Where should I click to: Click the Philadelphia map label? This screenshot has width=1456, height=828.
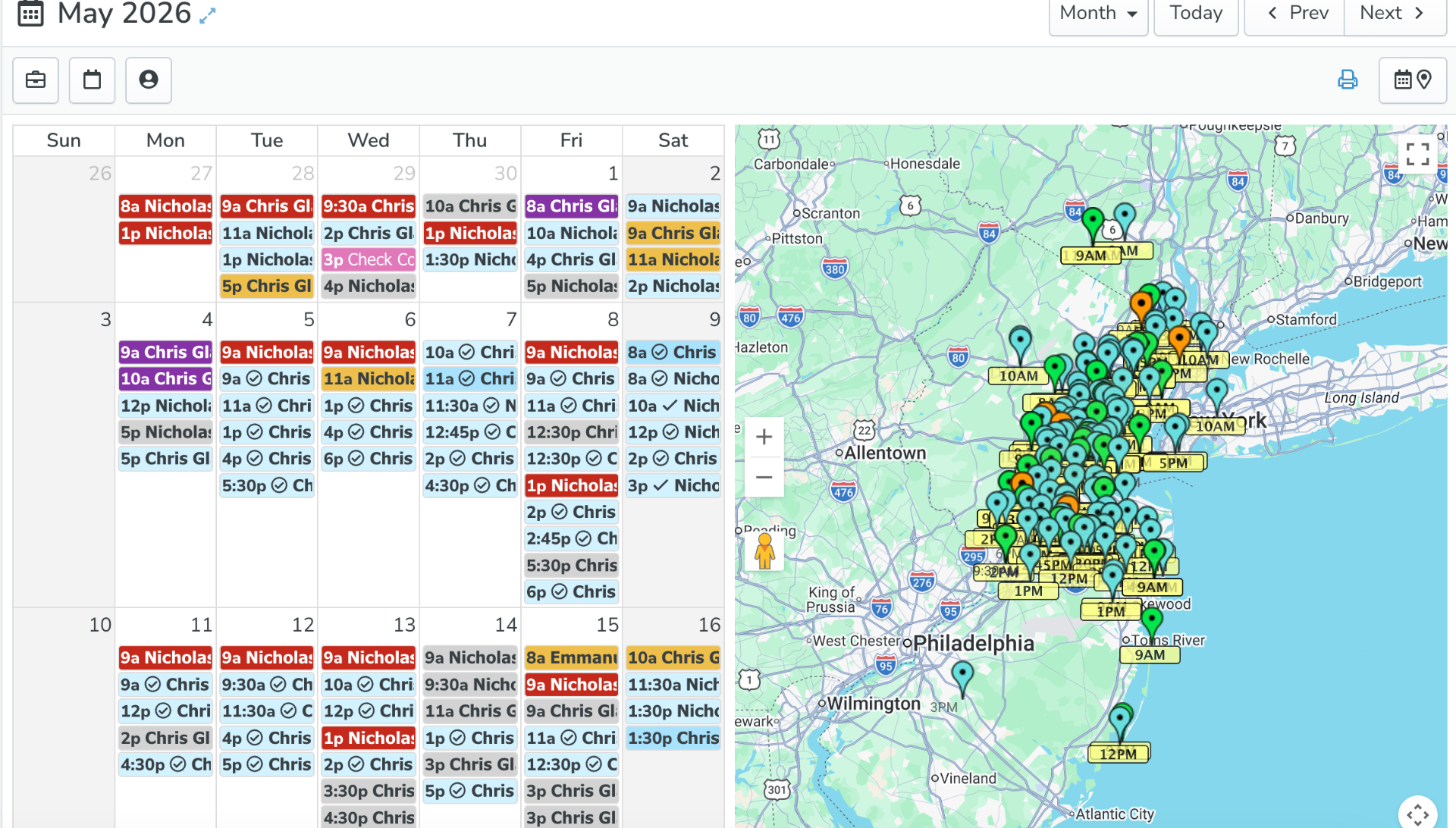click(973, 644)
